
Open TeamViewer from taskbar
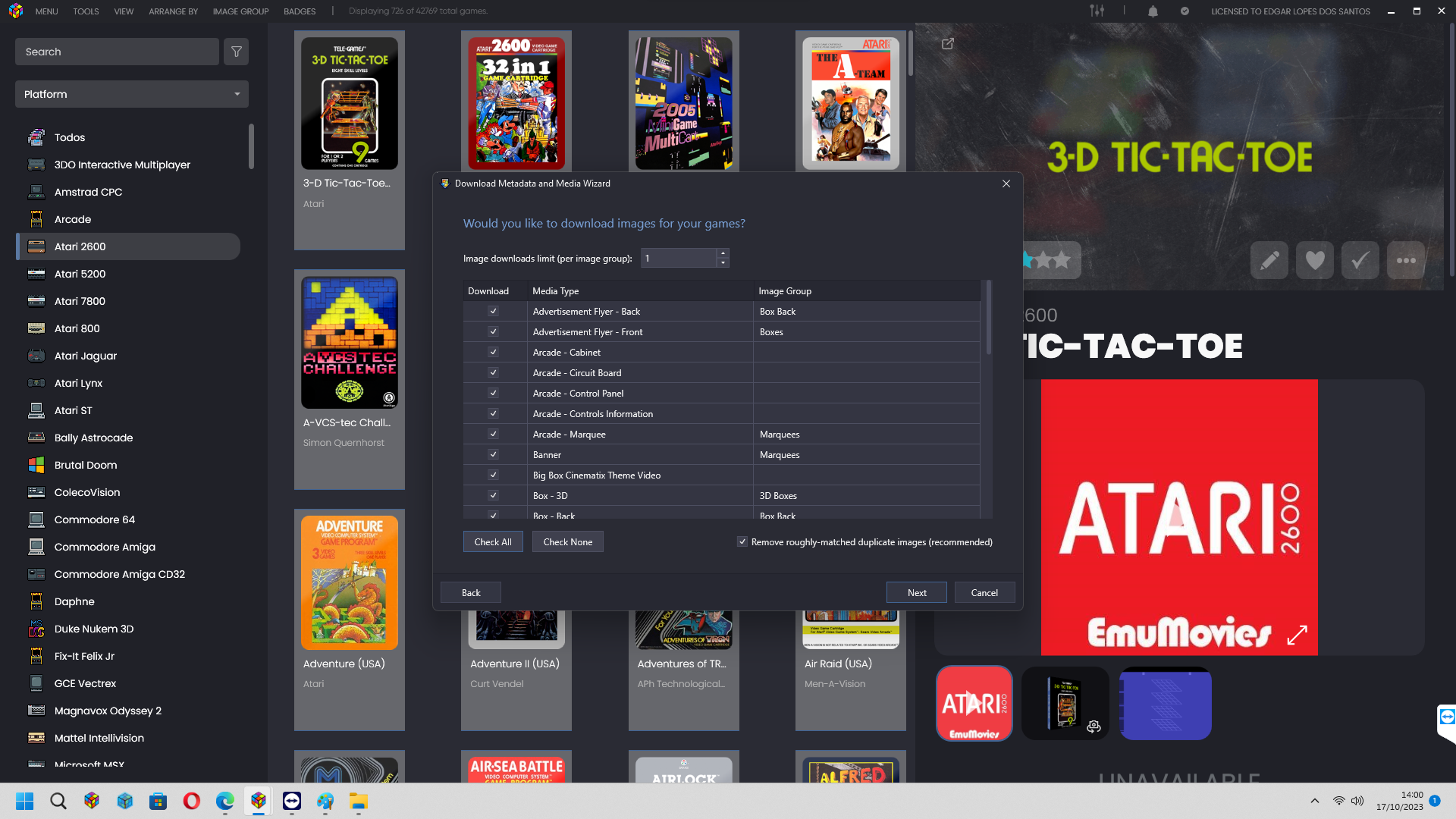coord(292,801)
